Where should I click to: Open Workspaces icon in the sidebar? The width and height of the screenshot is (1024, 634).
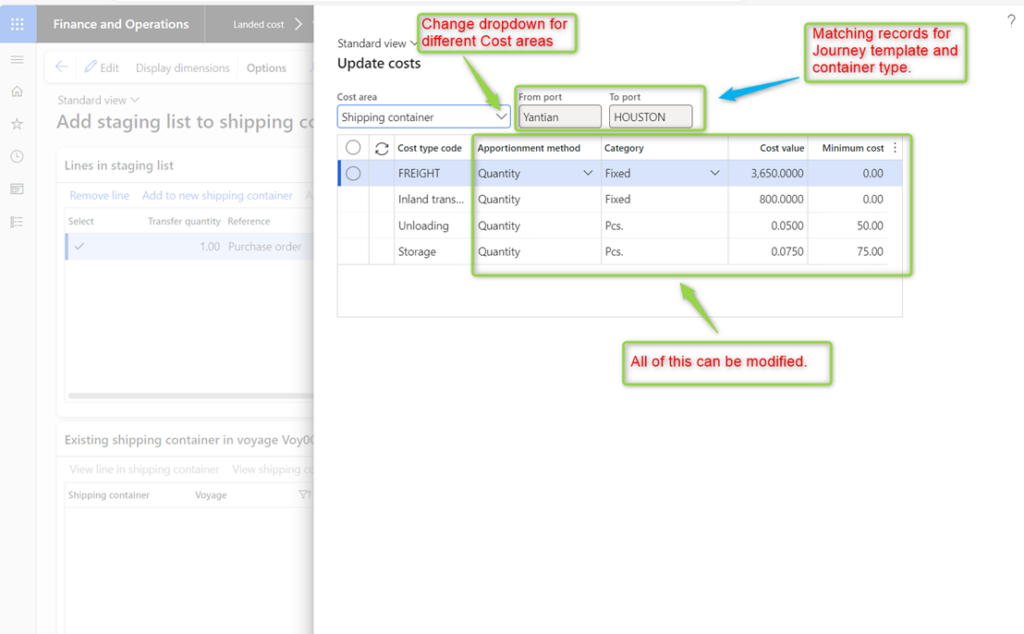pyautogui.click(x=17, y=189)
